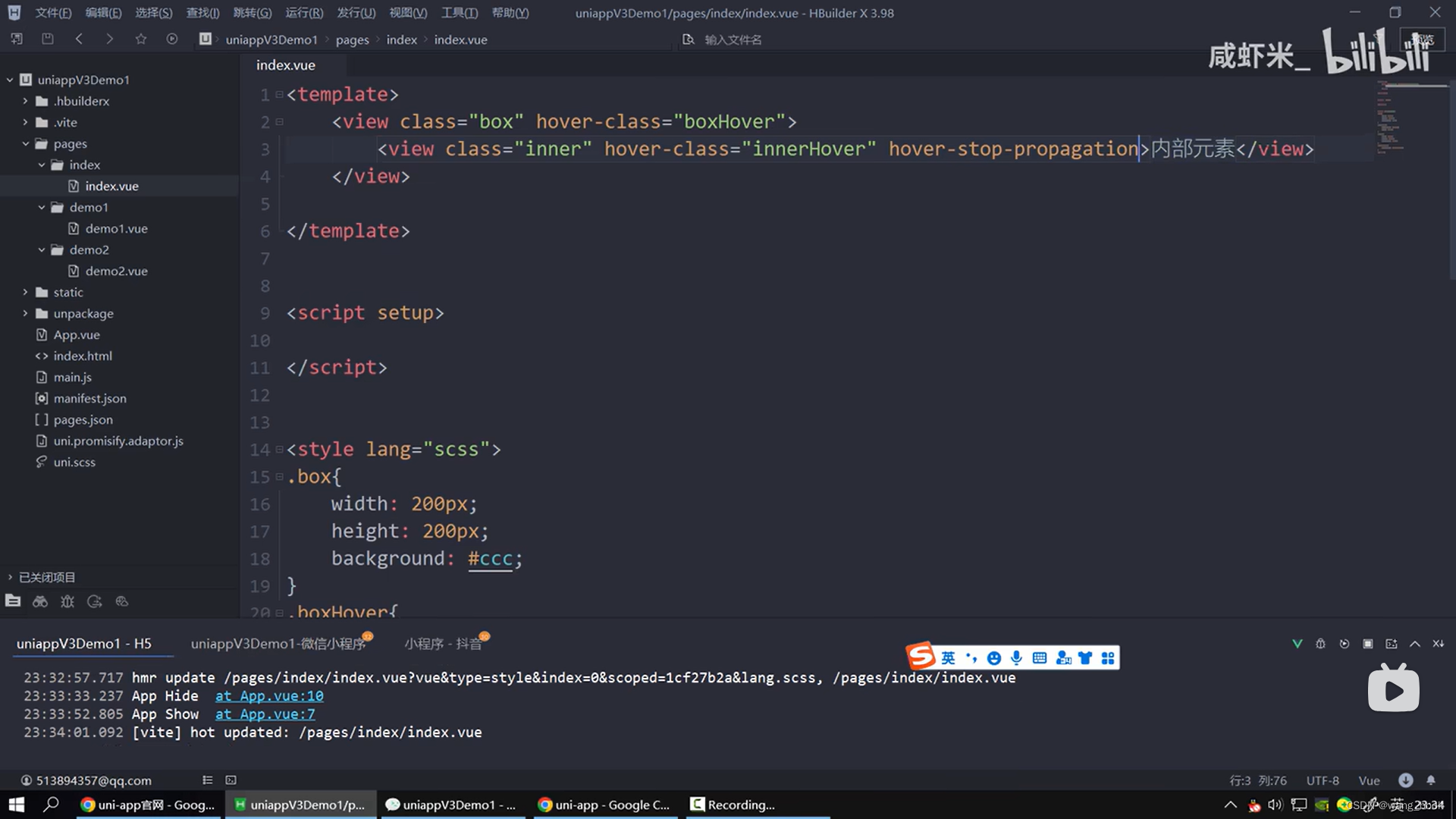Click the at App.vue:7 link in console
The height and width of the screenshot is (819, 1456).
tap(265, 713)
